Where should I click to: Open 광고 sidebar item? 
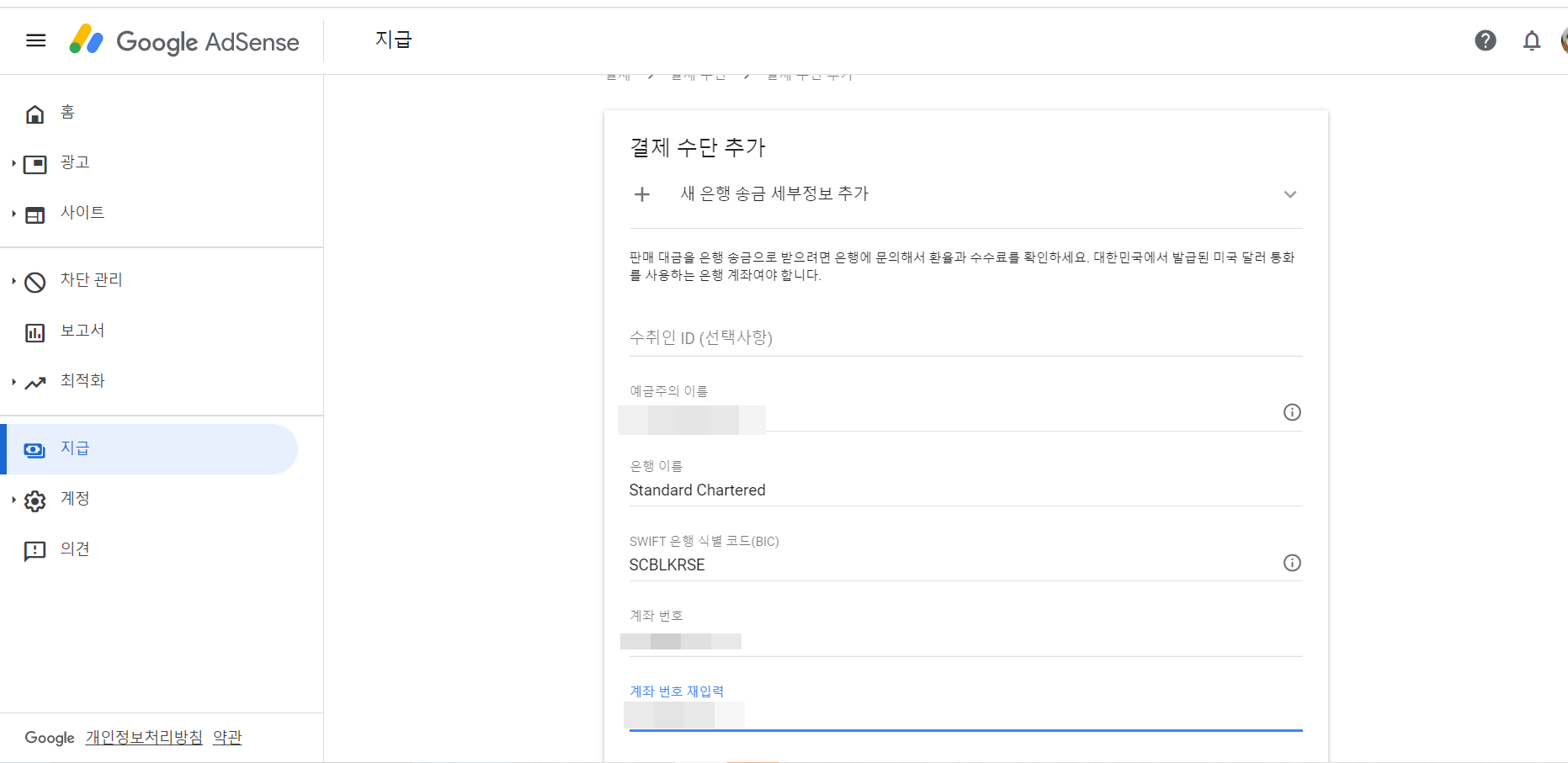click(149, 163)
